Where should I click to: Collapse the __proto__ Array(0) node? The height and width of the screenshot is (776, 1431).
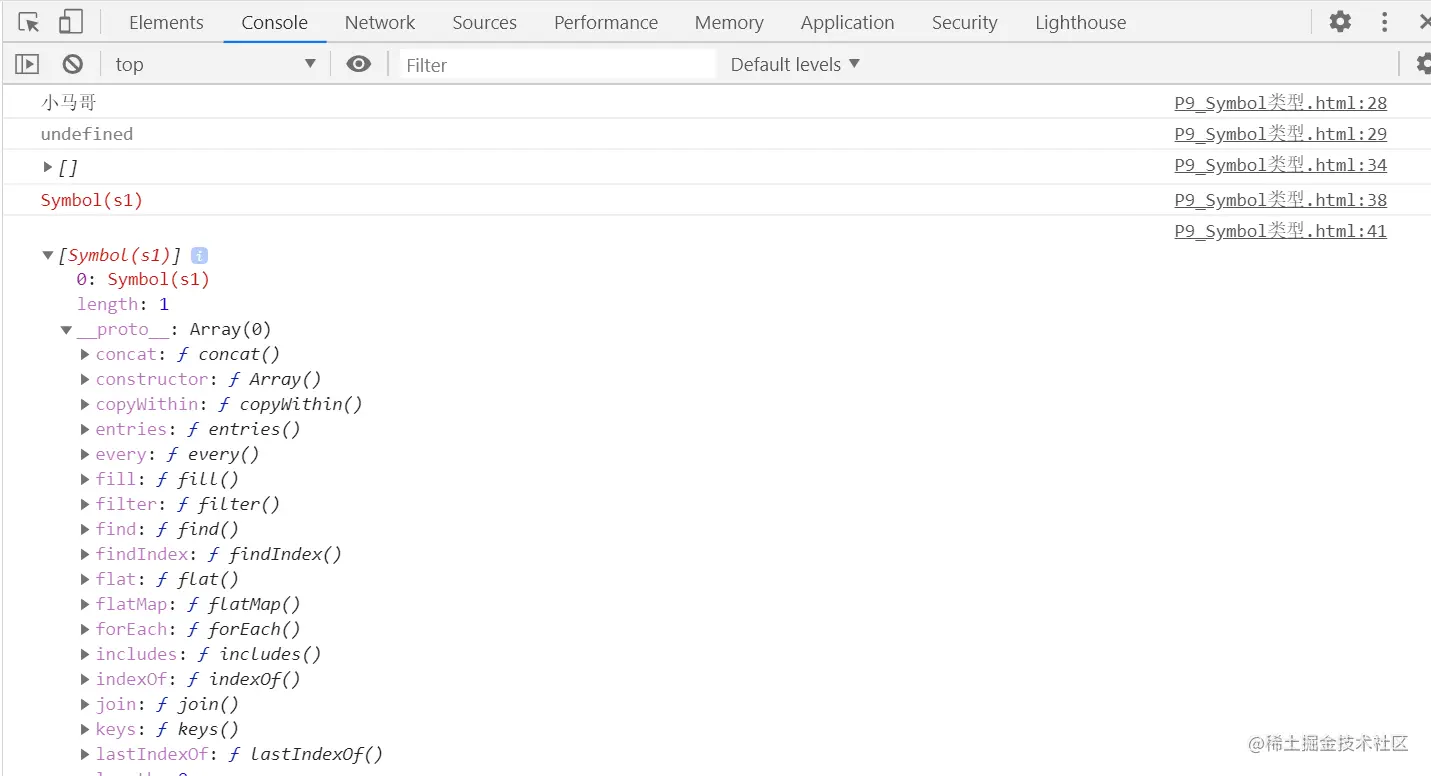(x=66, y=330)
